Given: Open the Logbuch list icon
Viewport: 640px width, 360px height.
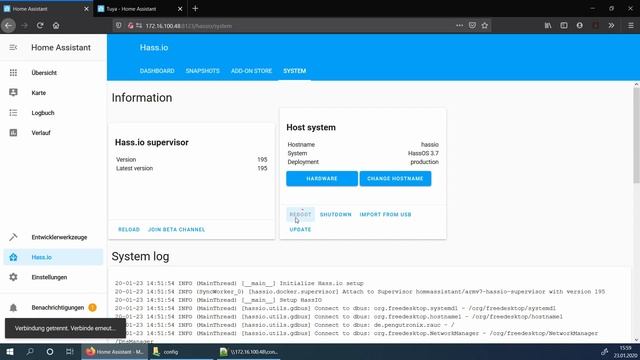Looking at the screenshot, I should pos(13,113).
